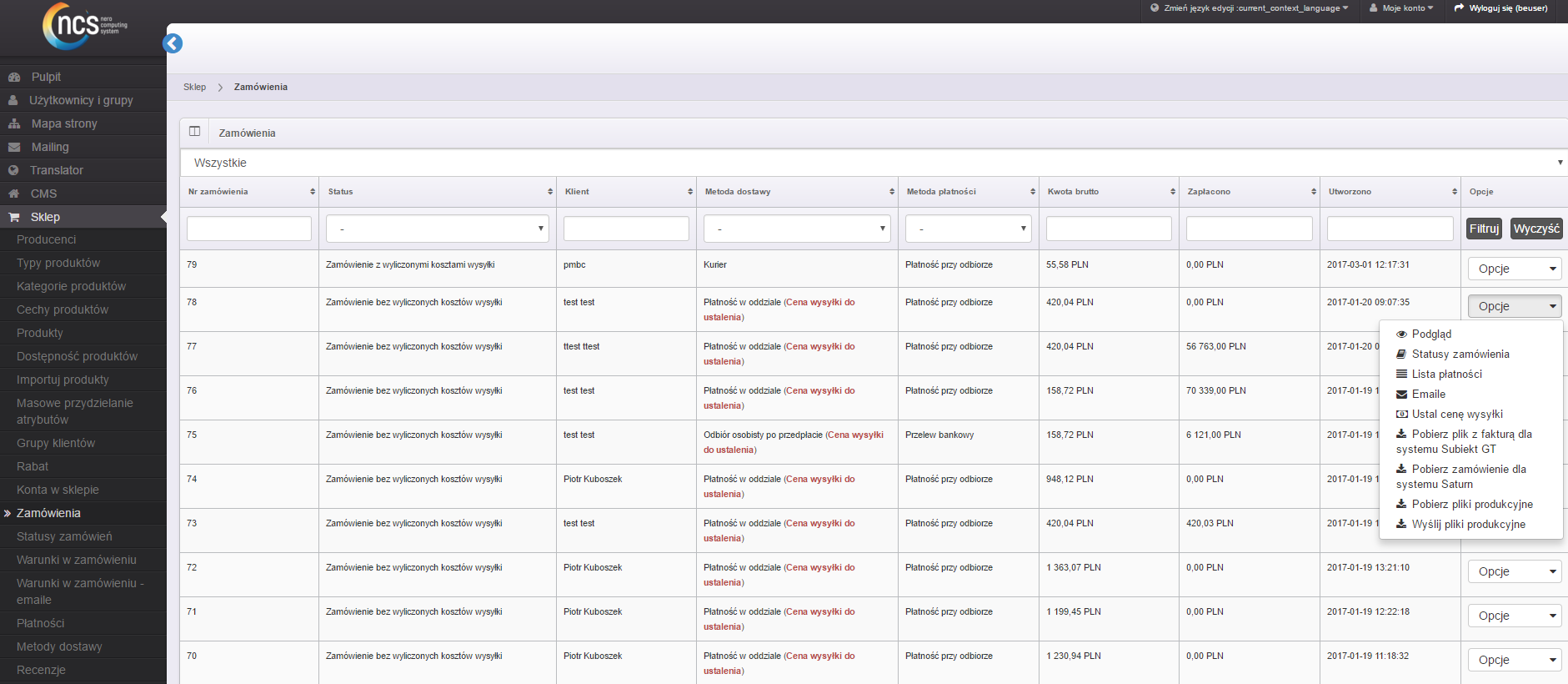
Task: Choose Email from the options dropdown
Action: (1428, 394)
